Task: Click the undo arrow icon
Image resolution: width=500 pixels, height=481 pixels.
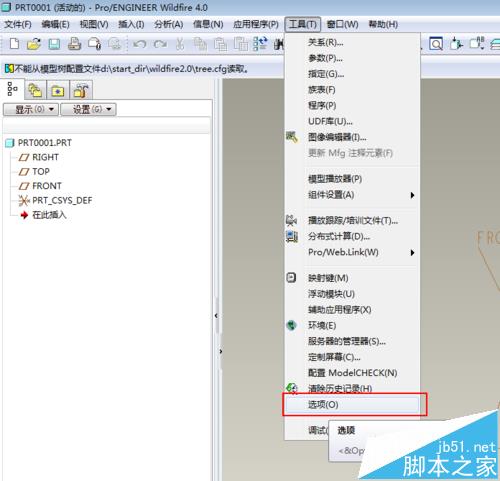Action: [139, 44]
